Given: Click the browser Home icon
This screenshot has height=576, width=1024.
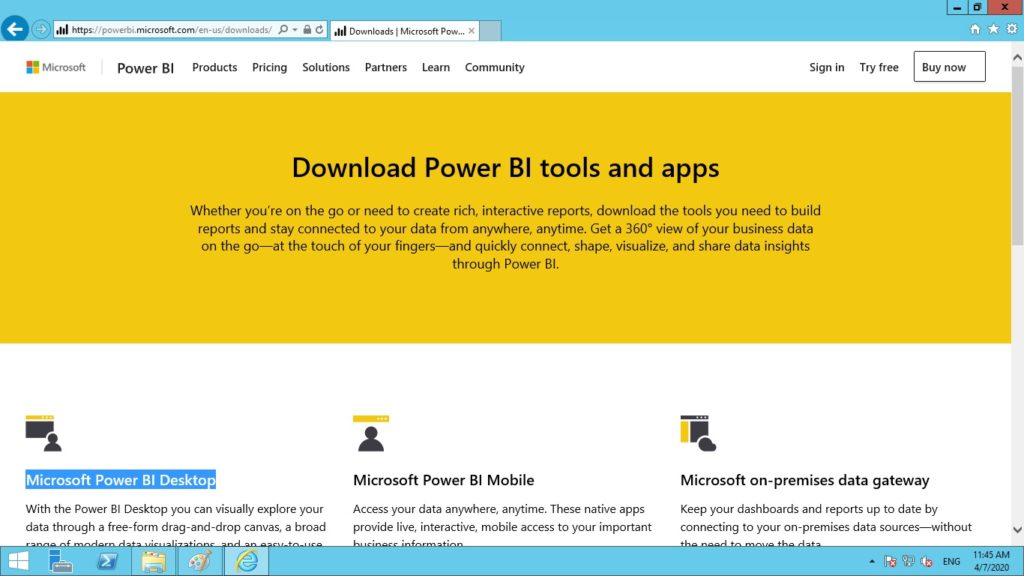Looking at the screenshot, I should (x=975, y=29).
